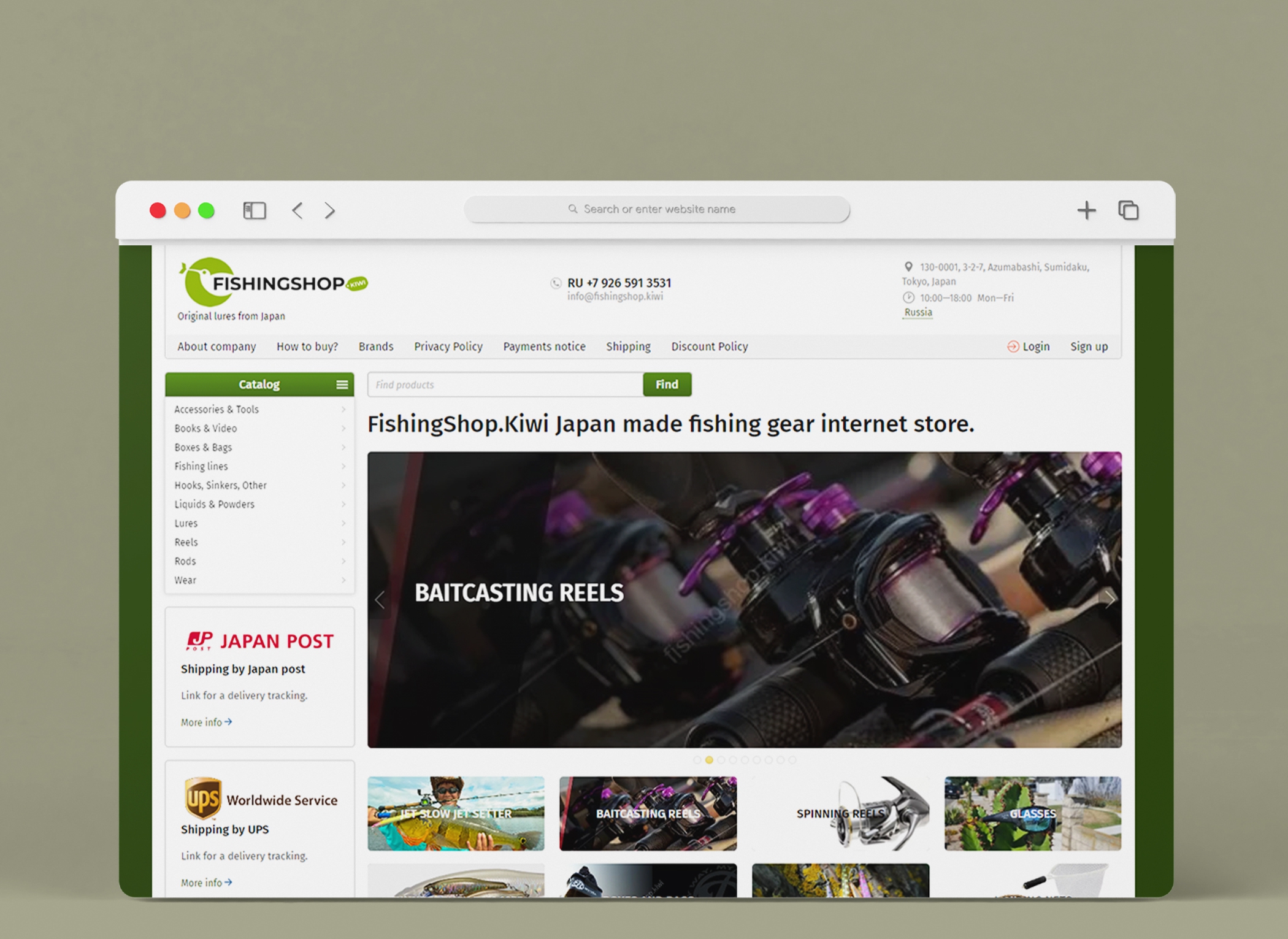Click the browser forward arrow
The width and height of the screenshot is (1288, 939).
coord(330,210)
